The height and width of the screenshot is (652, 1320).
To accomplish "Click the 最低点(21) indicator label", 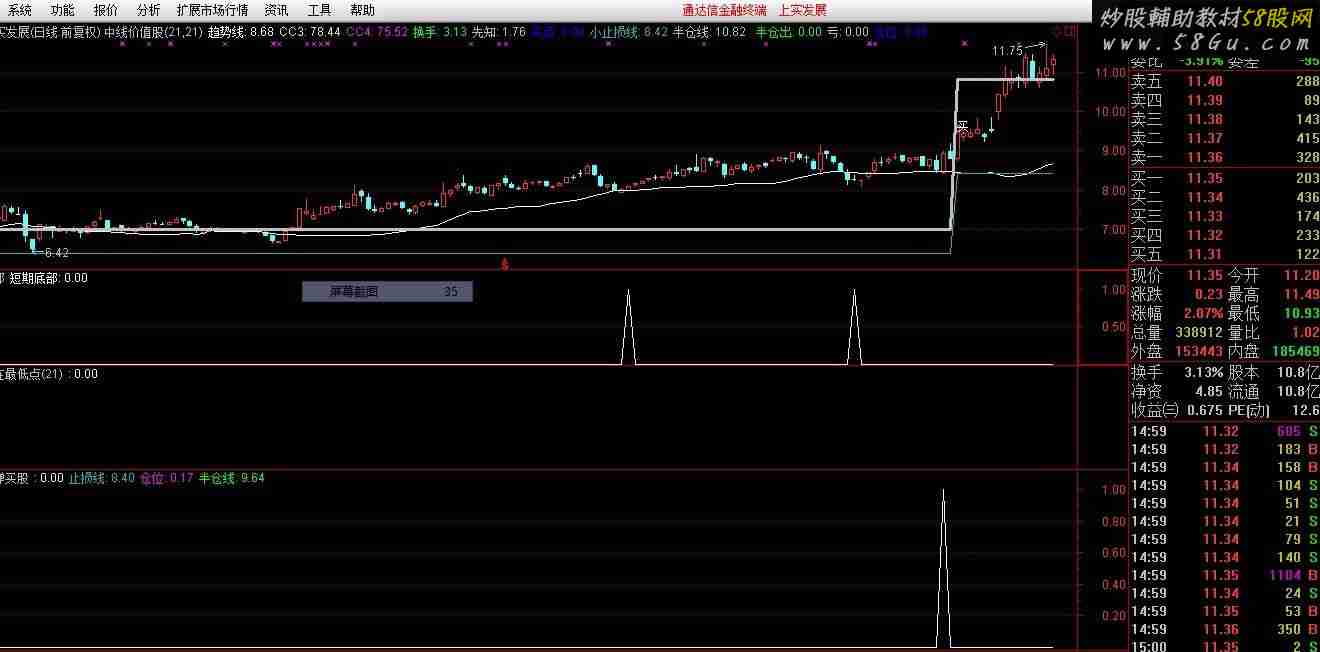I will click(x=50, y=374).
